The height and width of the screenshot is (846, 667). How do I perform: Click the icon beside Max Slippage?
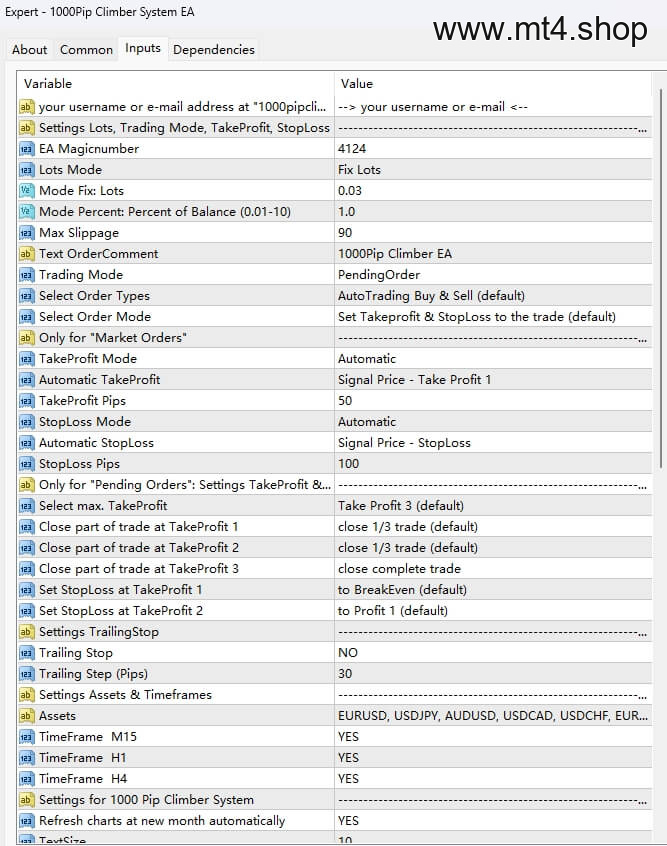[x=26, y=233]
